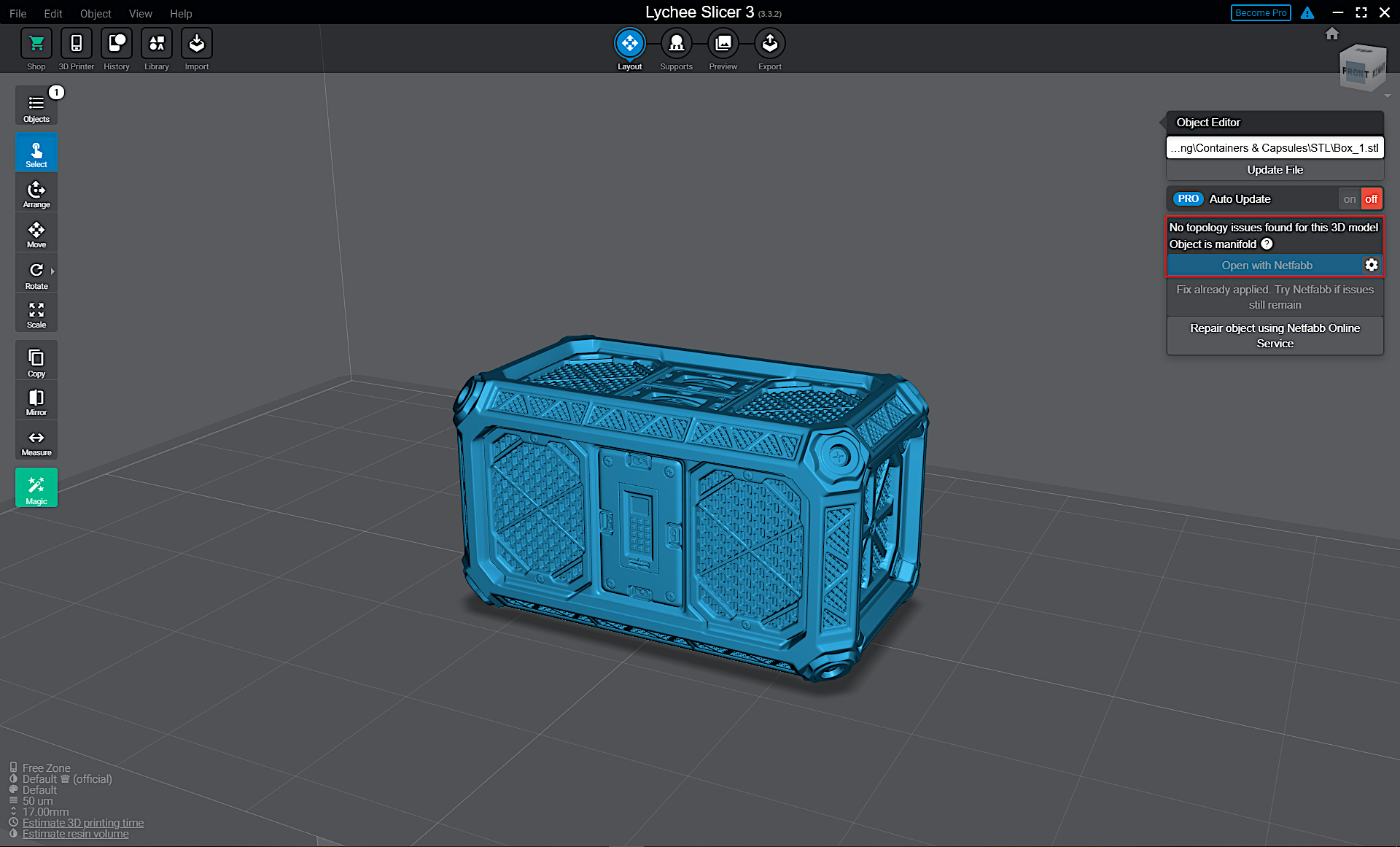The image size is (1400, 847).
Task: Open Netfabb settings via gear icon
Action: tap(1372, 265)
